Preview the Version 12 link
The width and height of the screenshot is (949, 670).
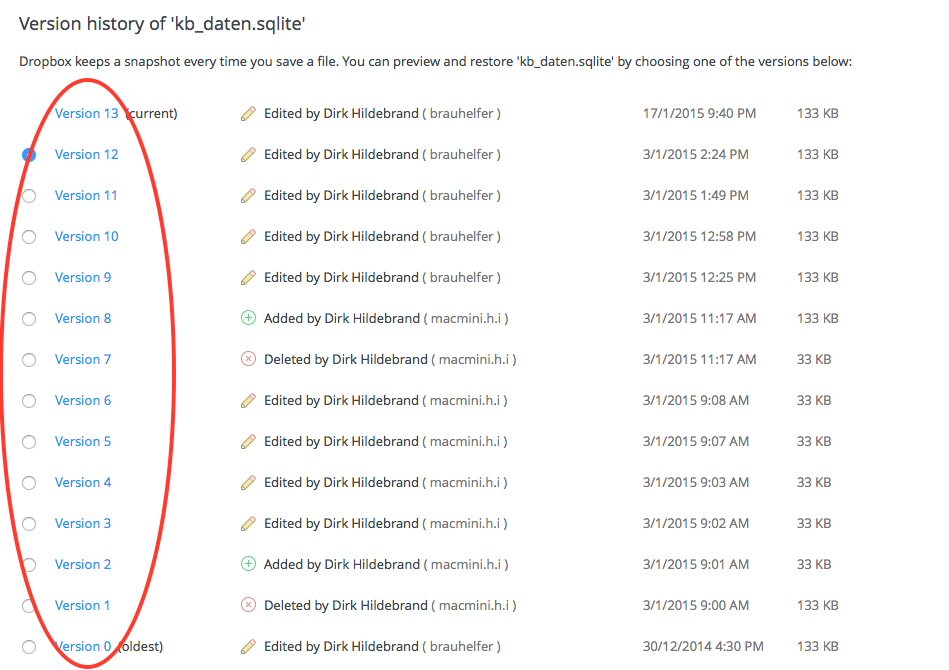tap(86, 154)
